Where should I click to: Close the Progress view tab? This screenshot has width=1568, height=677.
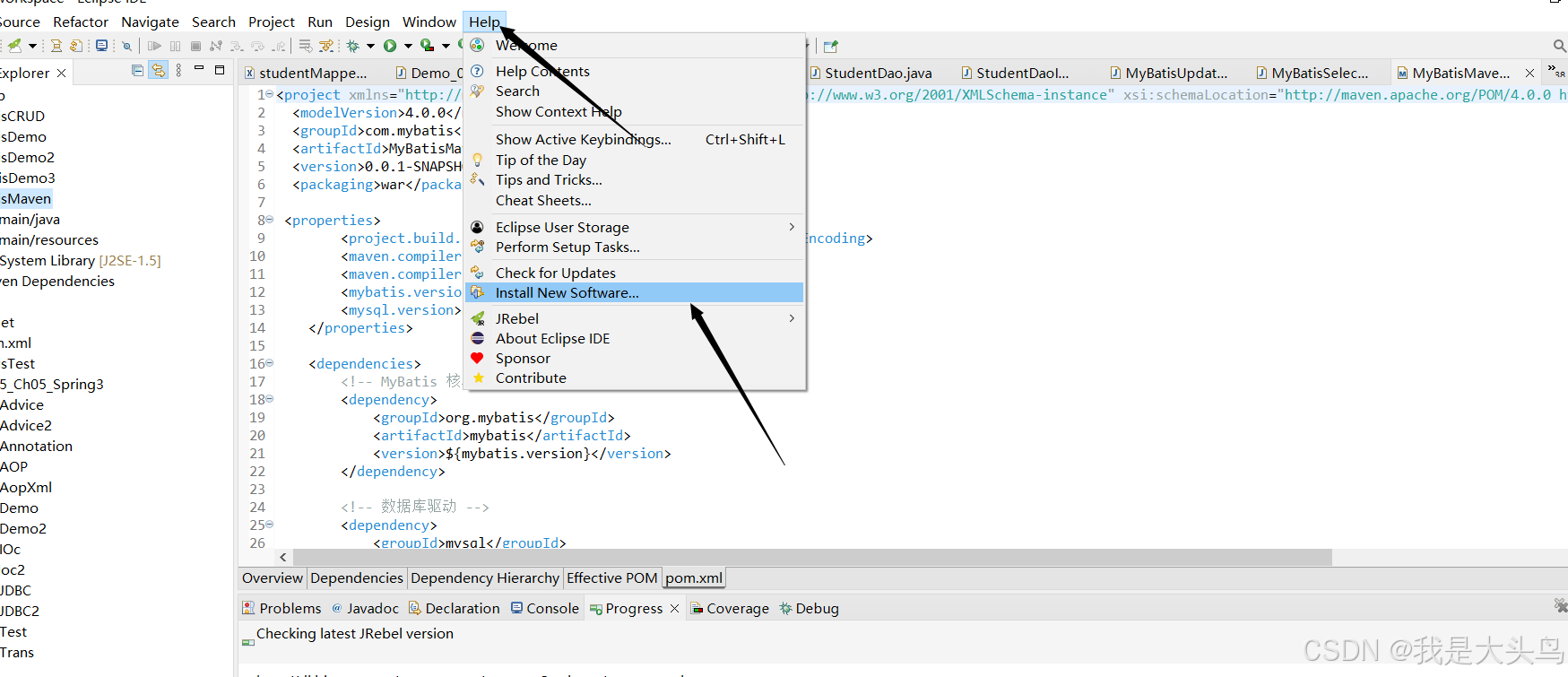pyautogui.click(x=674, y=609)
